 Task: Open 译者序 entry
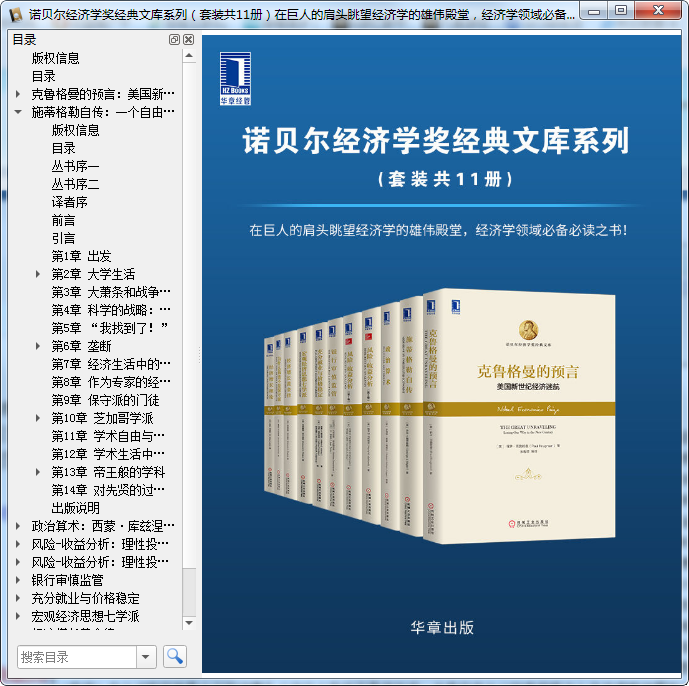pyautogui.click(x=69, y=202)
